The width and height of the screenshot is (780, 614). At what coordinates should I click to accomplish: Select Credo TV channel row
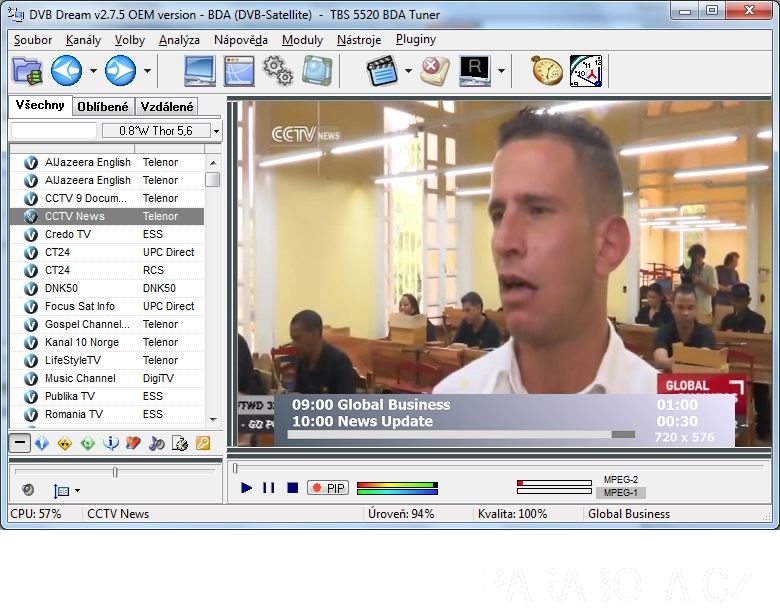pos(107,234)
